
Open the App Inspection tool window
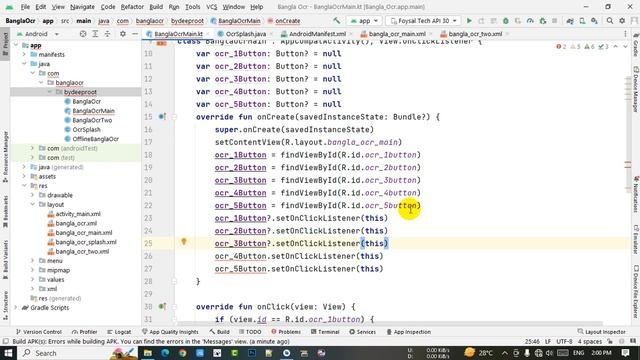(x=408, y=332)
